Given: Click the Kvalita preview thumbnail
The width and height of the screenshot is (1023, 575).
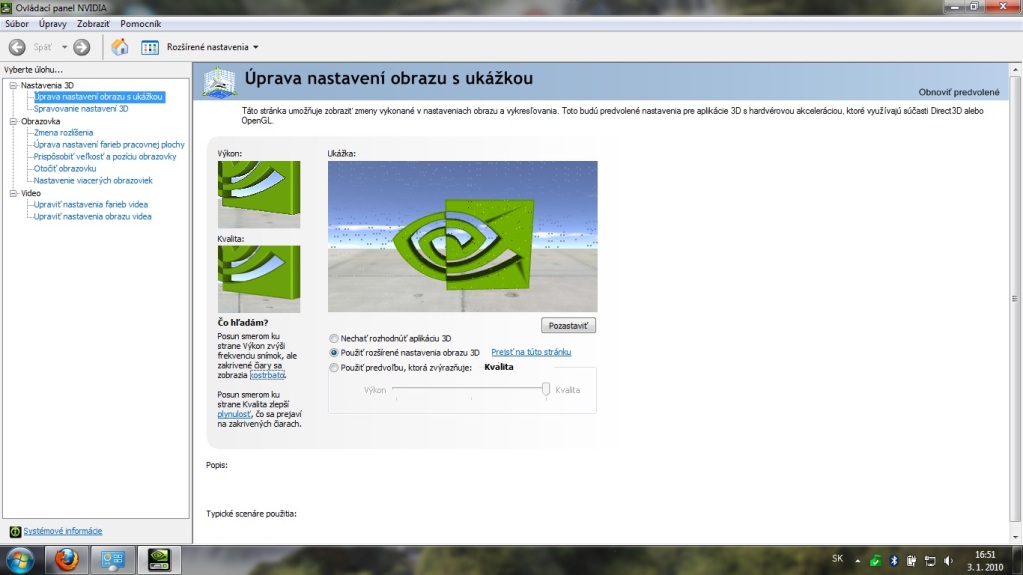Looking at the screenshot, I should (259, 279).
